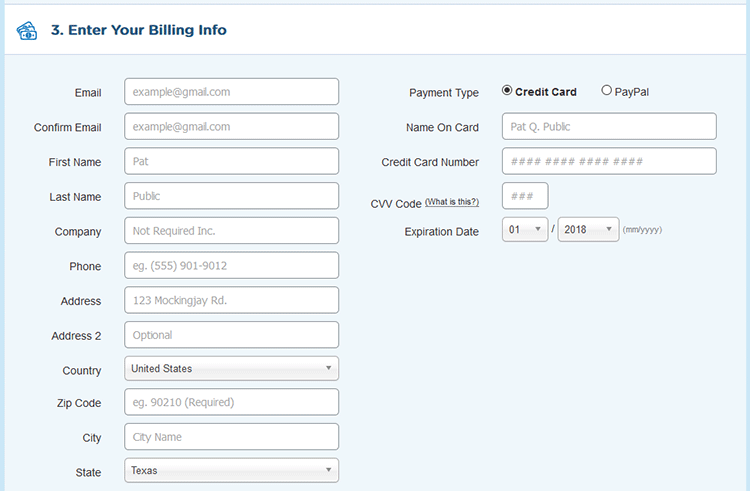This screenshot has width=750, height=491.
Task: Open the 'What is this?' CVV link
Action: pos(452,202)
